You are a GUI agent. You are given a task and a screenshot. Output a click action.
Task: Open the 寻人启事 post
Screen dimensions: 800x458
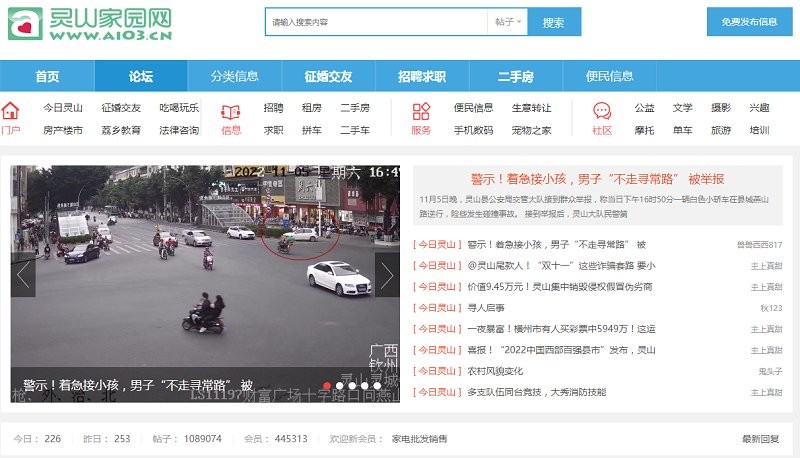[486, 308]
